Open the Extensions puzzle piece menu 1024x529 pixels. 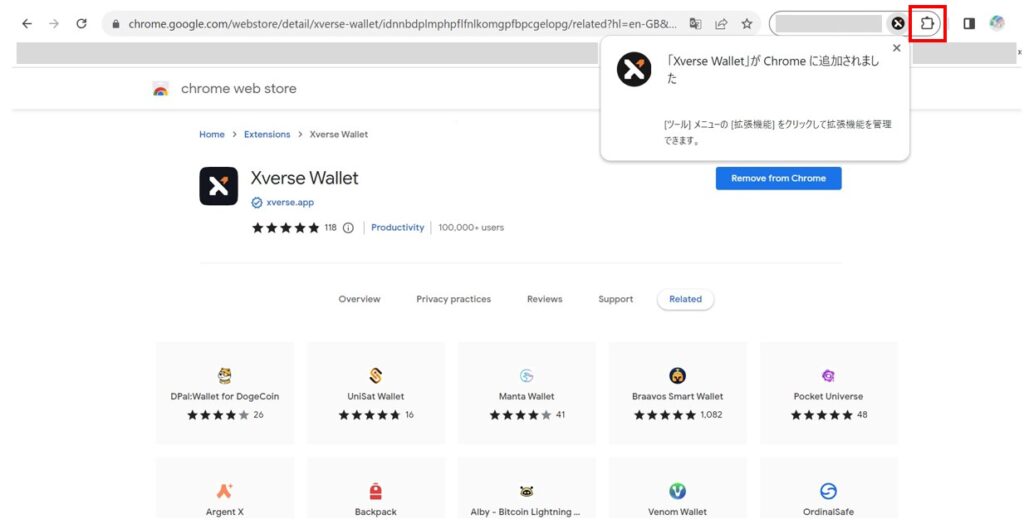click(927, 24)
